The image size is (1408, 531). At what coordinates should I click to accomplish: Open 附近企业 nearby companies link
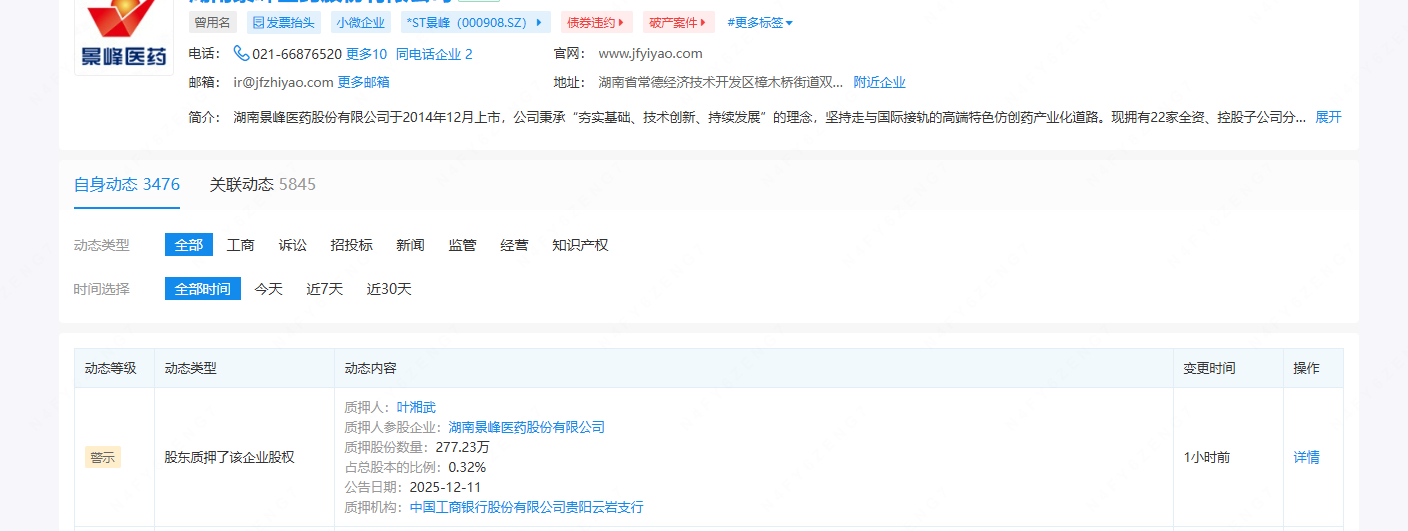pos(879,82)
